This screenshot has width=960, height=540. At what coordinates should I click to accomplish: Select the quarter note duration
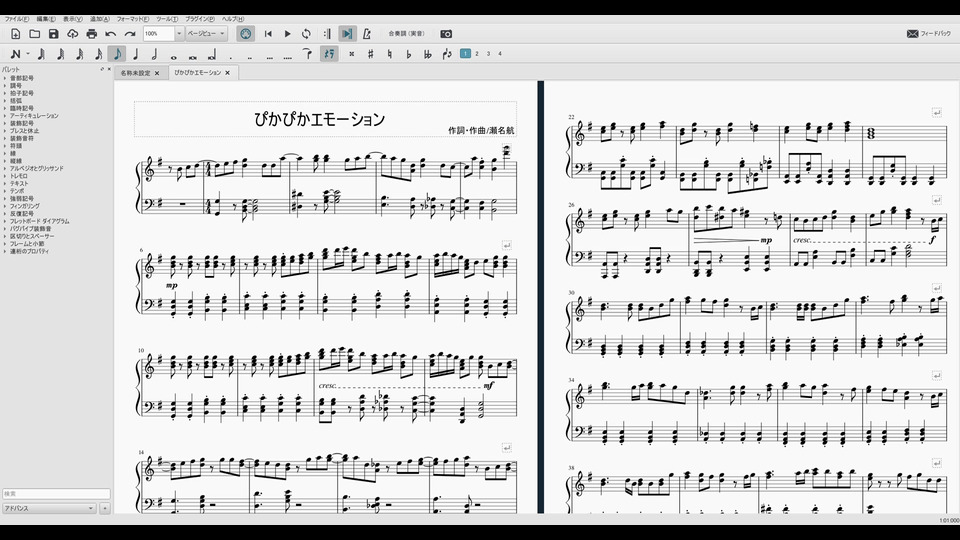tap(137, 54)
